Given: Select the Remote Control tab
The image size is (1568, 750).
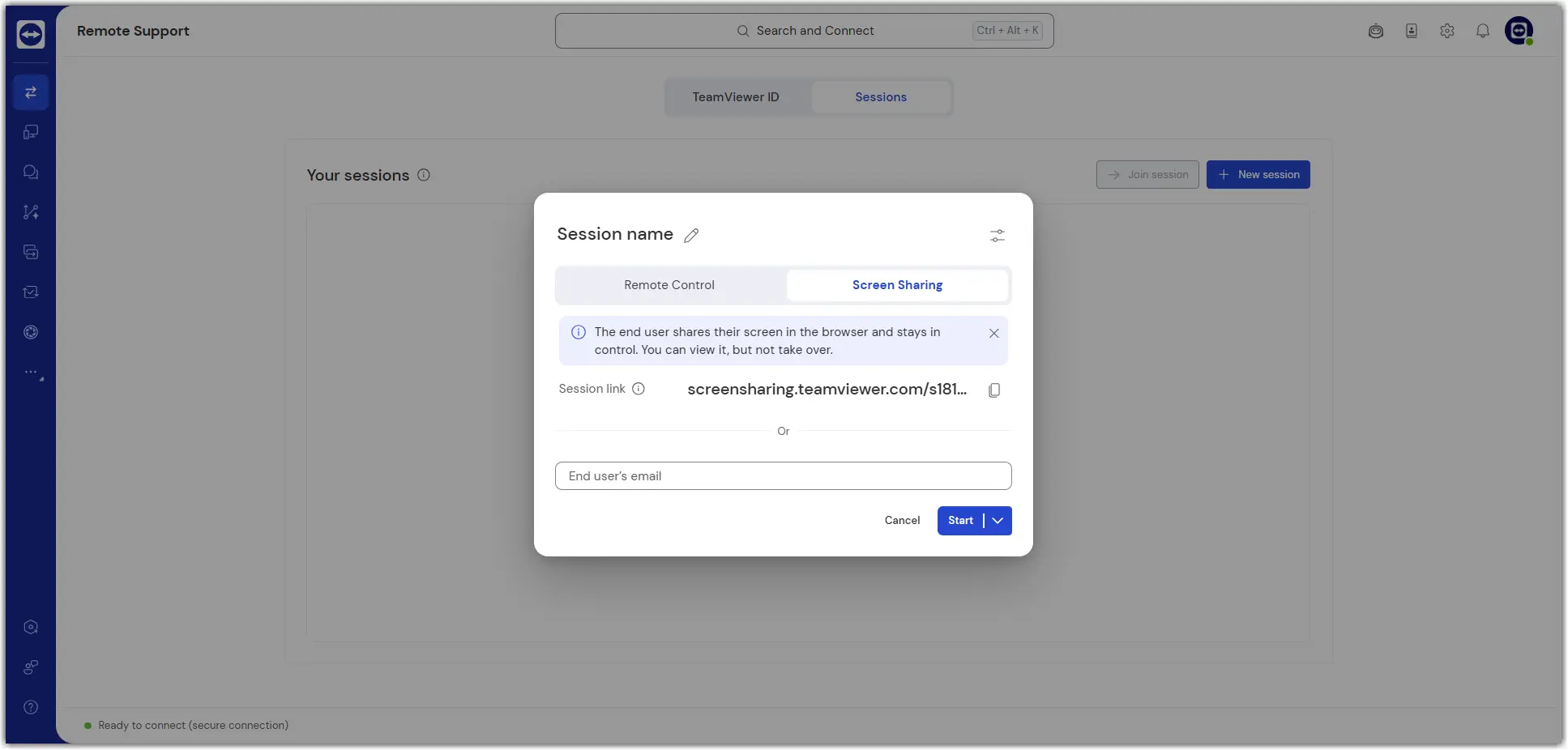Looking at the screenshot, I should coord(669,285).
